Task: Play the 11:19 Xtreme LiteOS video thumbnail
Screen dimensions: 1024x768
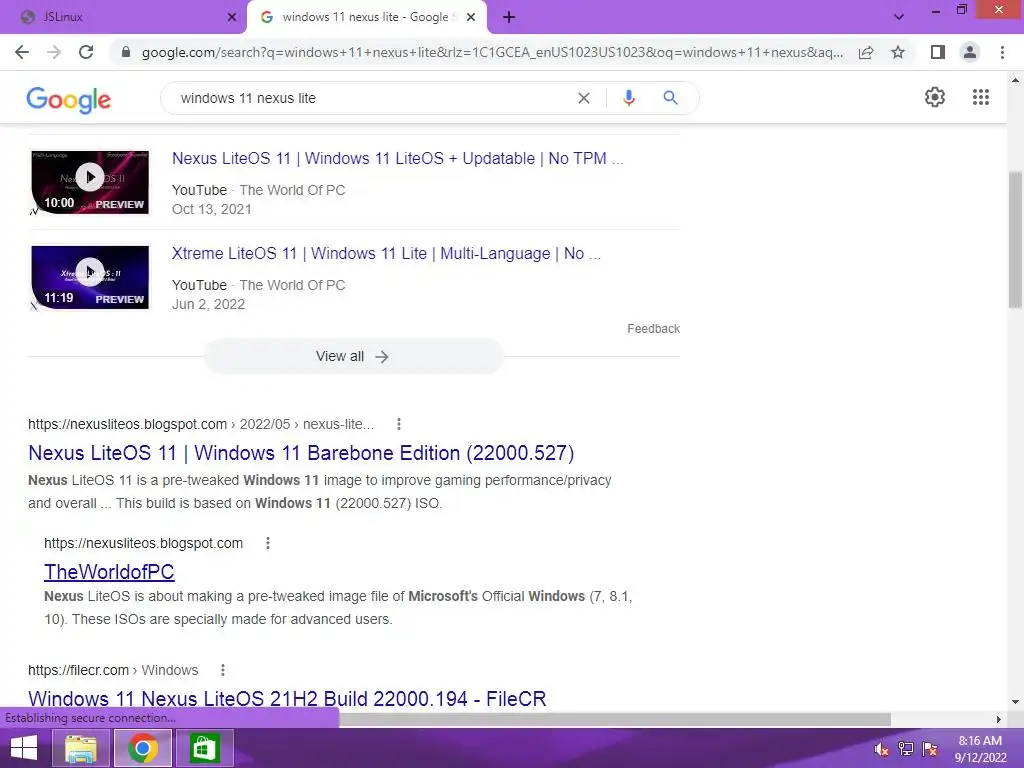Action: pos(90,277)
